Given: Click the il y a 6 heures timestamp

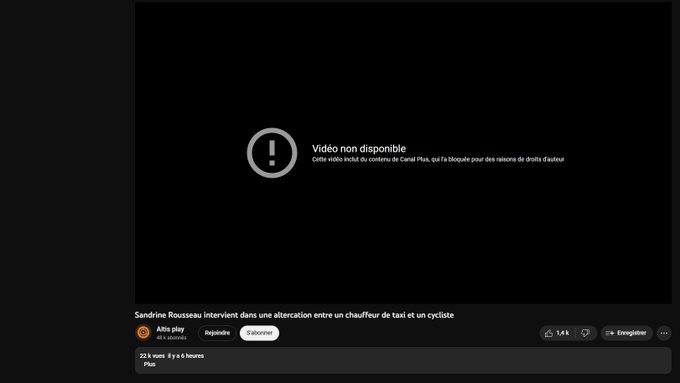Looking at the screenshot, I should 186,356.
